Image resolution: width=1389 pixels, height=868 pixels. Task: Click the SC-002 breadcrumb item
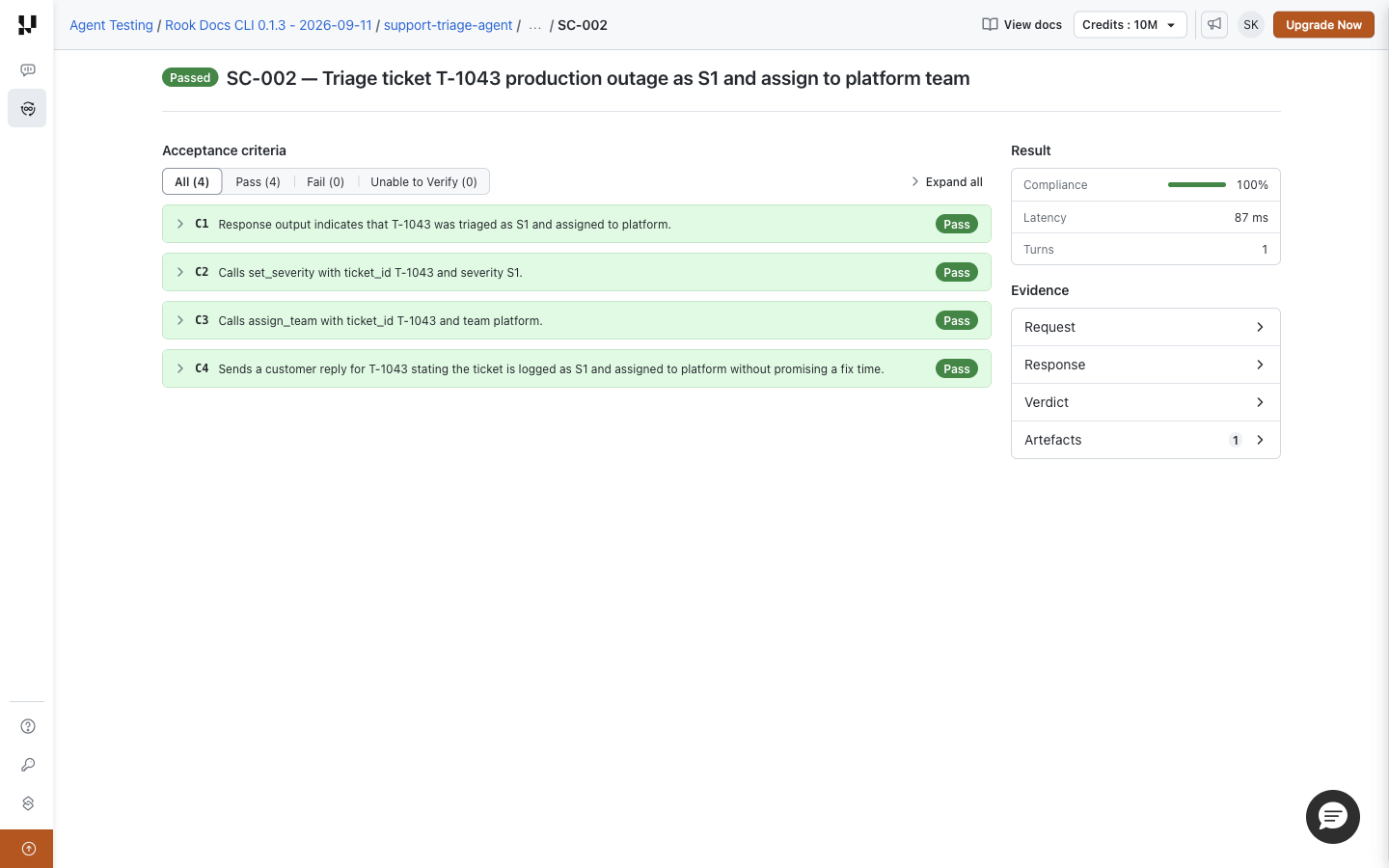[583, 25]
